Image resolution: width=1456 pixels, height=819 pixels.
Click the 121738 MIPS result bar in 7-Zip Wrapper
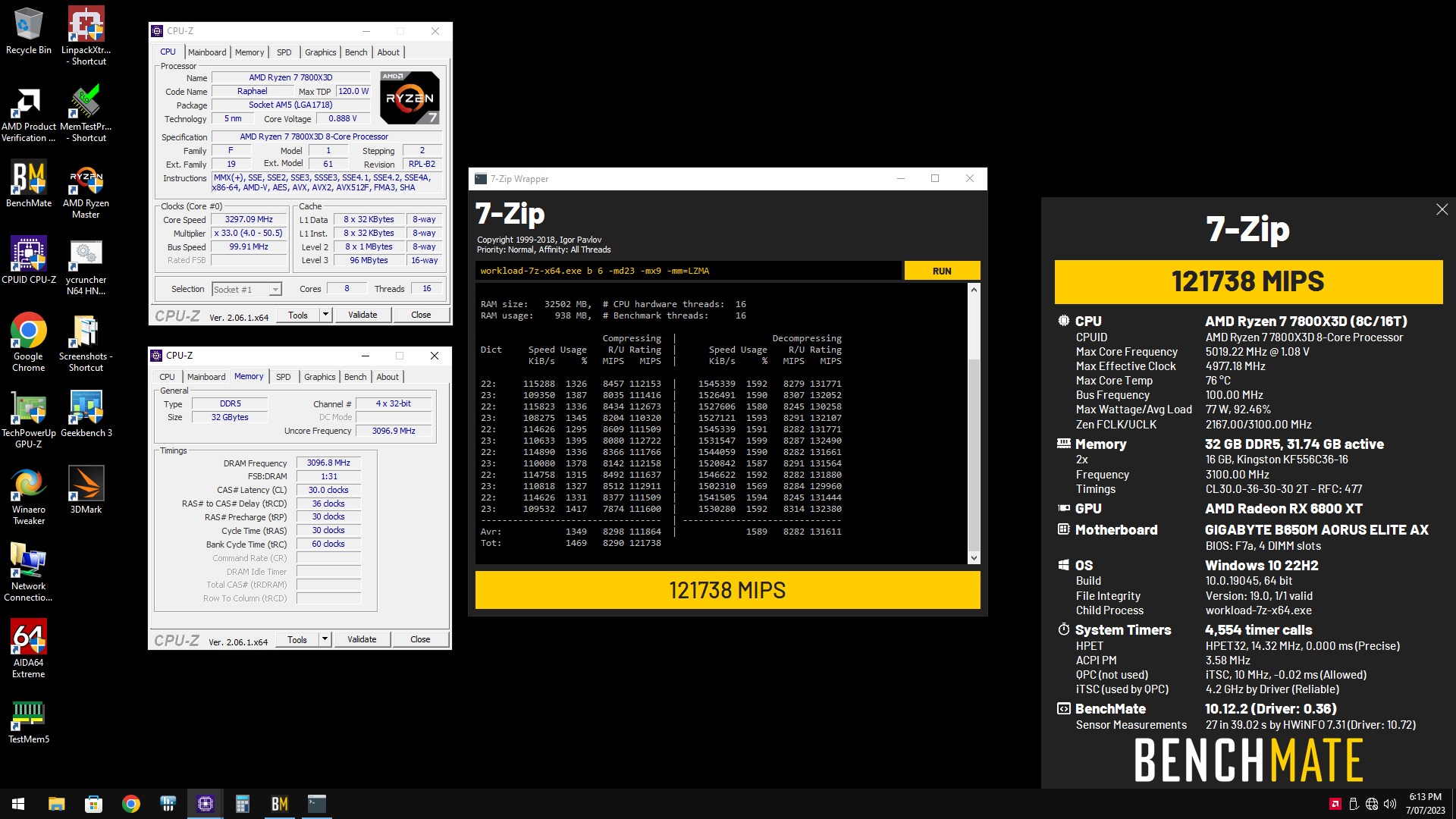(x=727, y=590)
